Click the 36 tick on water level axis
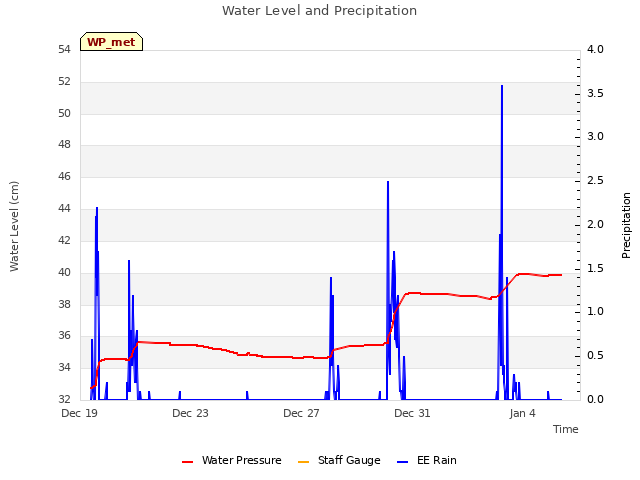 coord(64,336)
